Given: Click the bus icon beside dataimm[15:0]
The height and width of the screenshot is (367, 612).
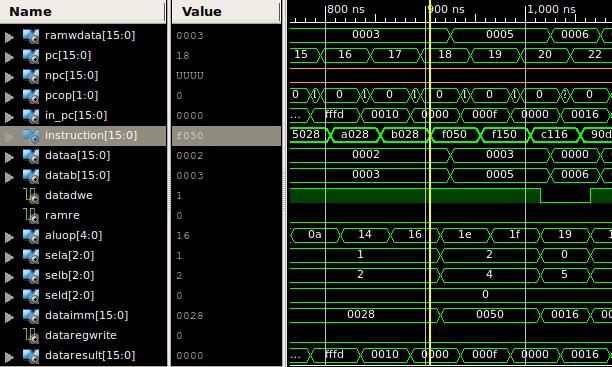Looking at the screenshot, I should pos(31,315).
